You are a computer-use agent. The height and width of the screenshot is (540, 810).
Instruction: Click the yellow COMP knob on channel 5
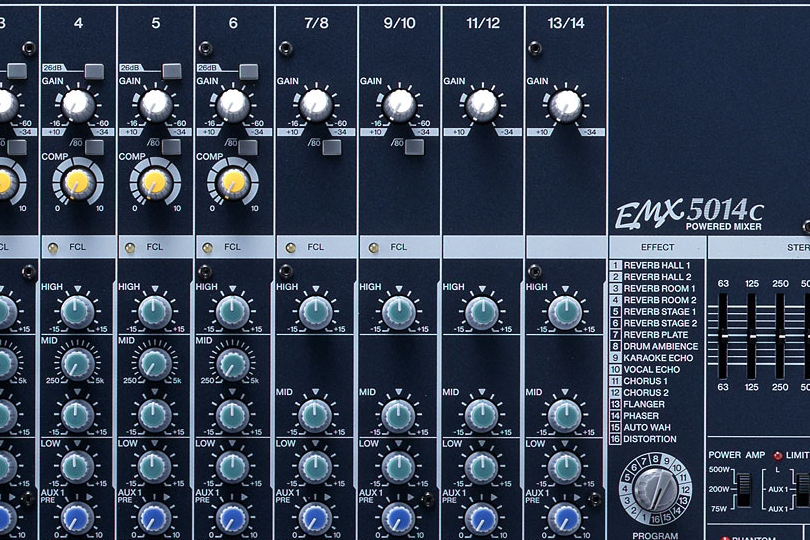(x=155, y=182)
